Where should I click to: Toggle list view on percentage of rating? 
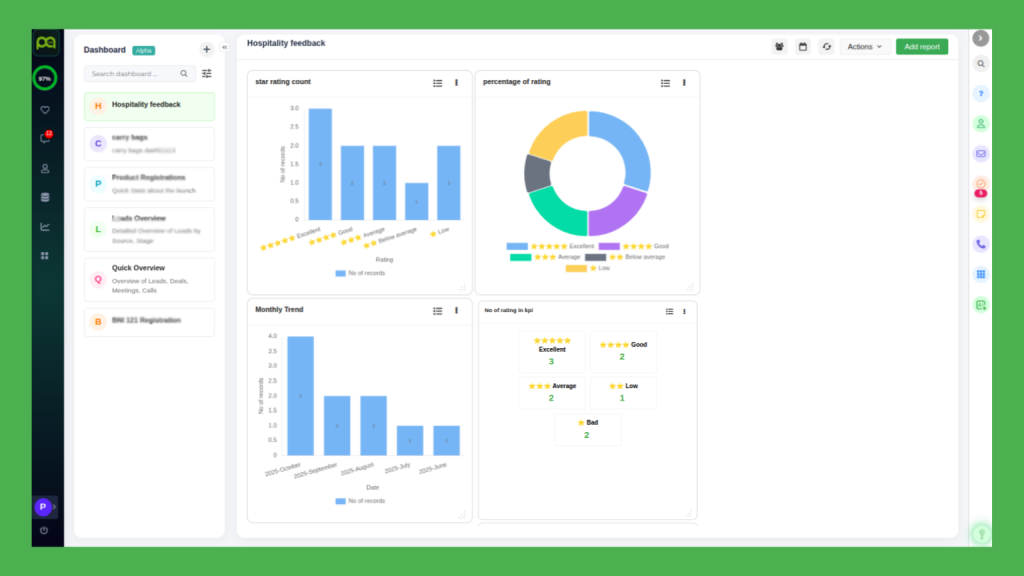pos(665,83)
